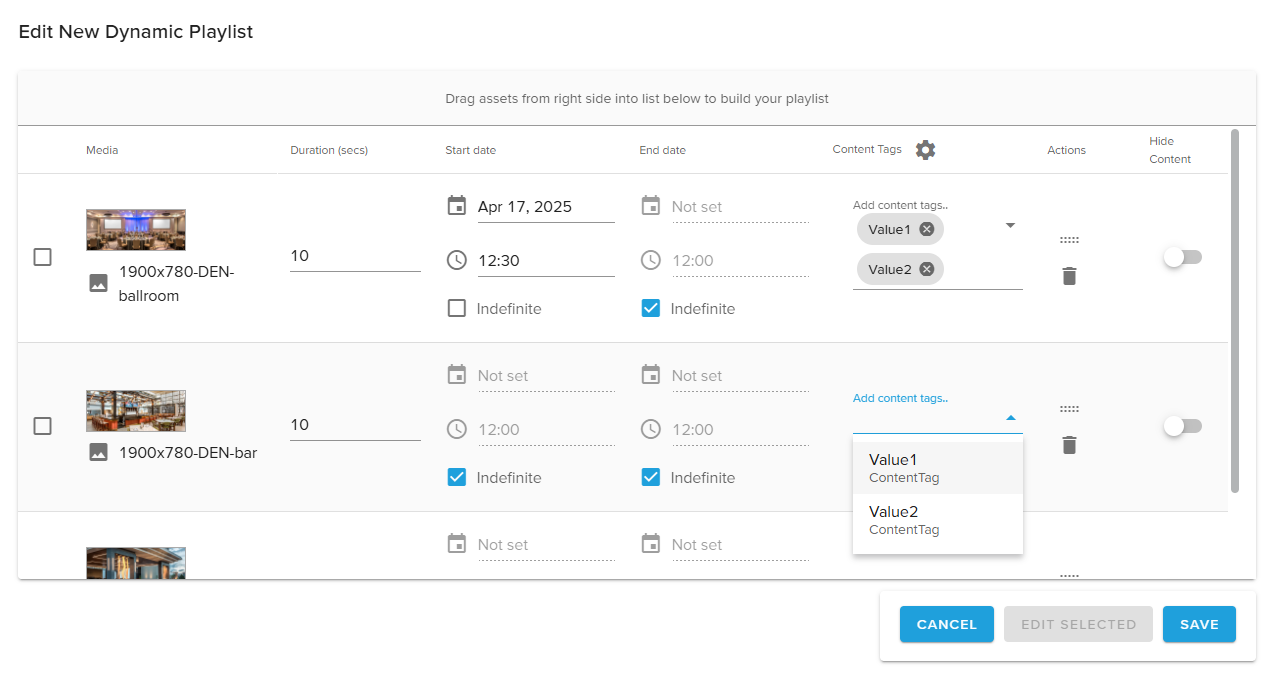The image size is (1274, 677).
Task: Cancel editing the playlist
Action: [x=946, y=624]
